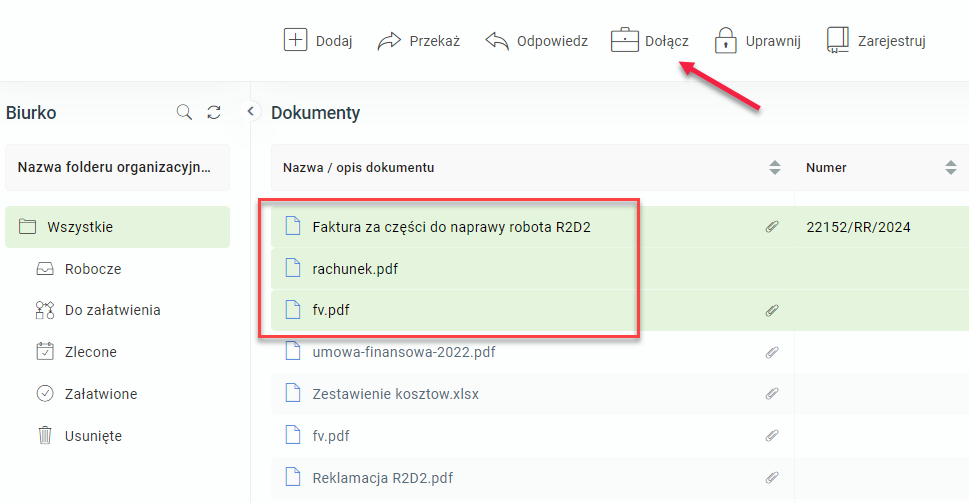This screenshot has height=503, width=969.
Task: Click the Biurko panel heading
Action: pyautogui.click(x=31, y=112)
